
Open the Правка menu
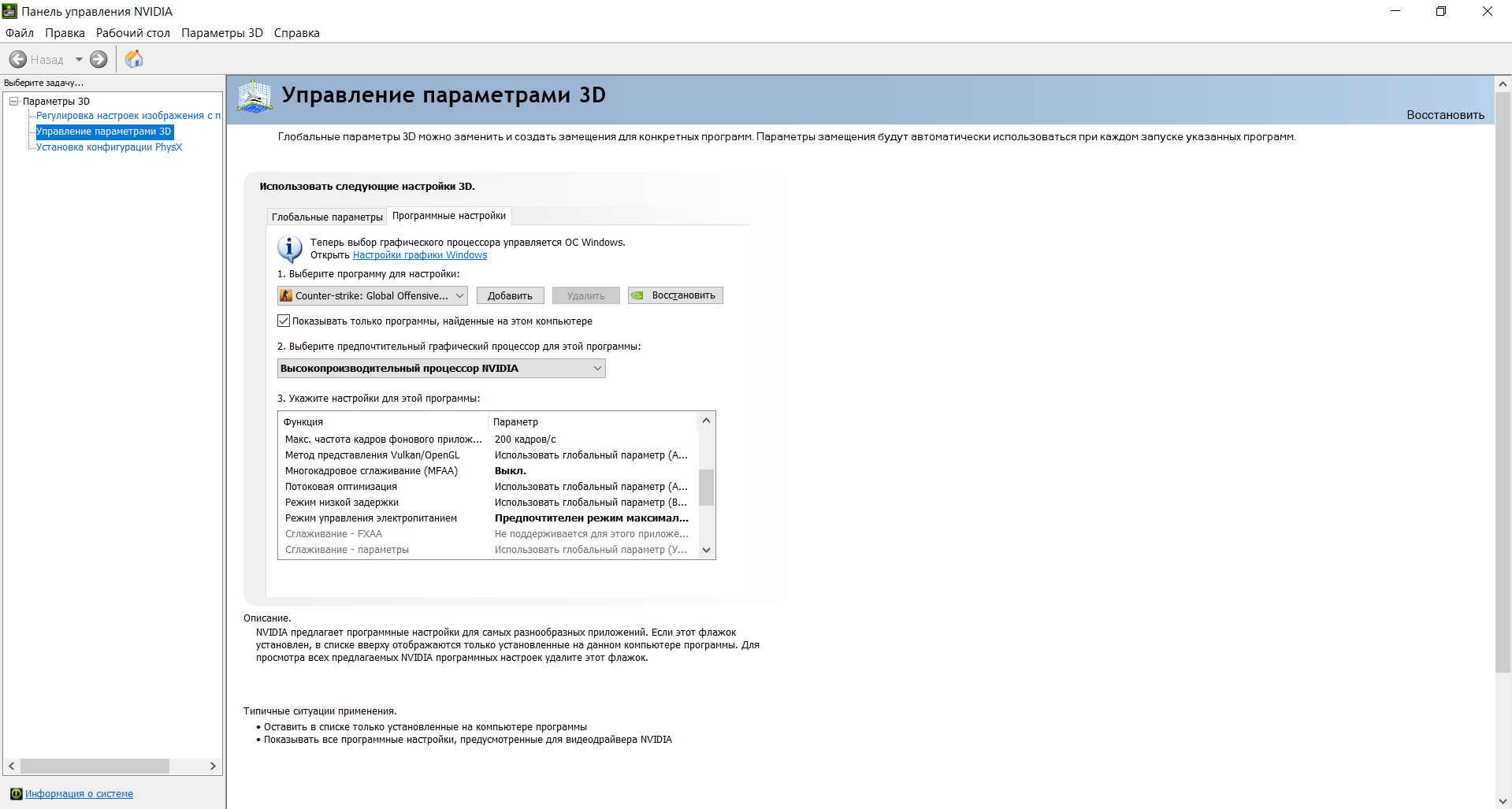pyautogui.click(x=65, y=33)
